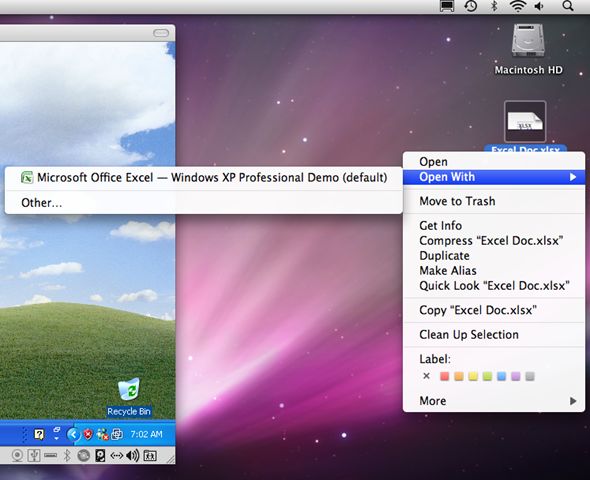Choose Clean Up Selection

pyautogui.click(x=494, y=335)
